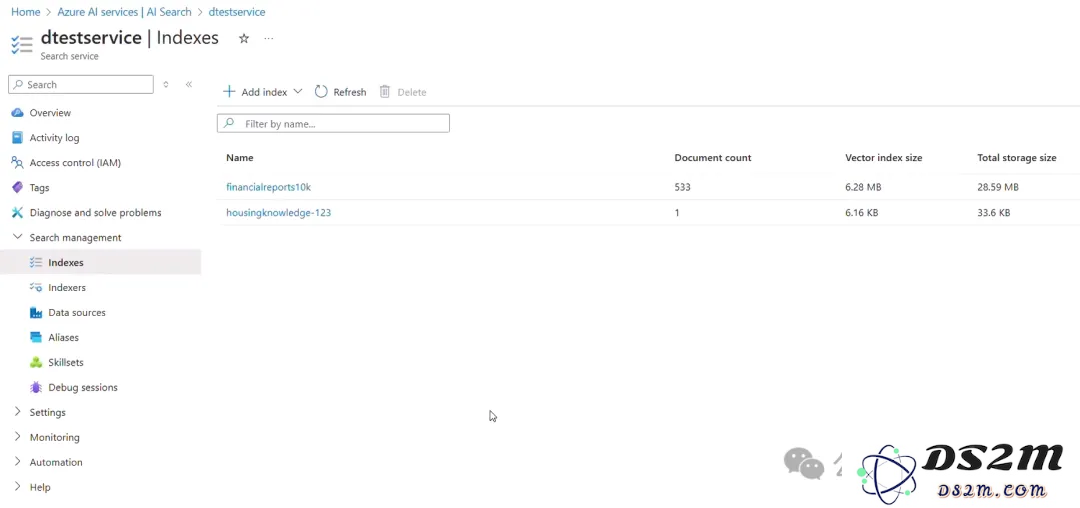
Task: Open the Activity log icon
Action: [17, 138]
